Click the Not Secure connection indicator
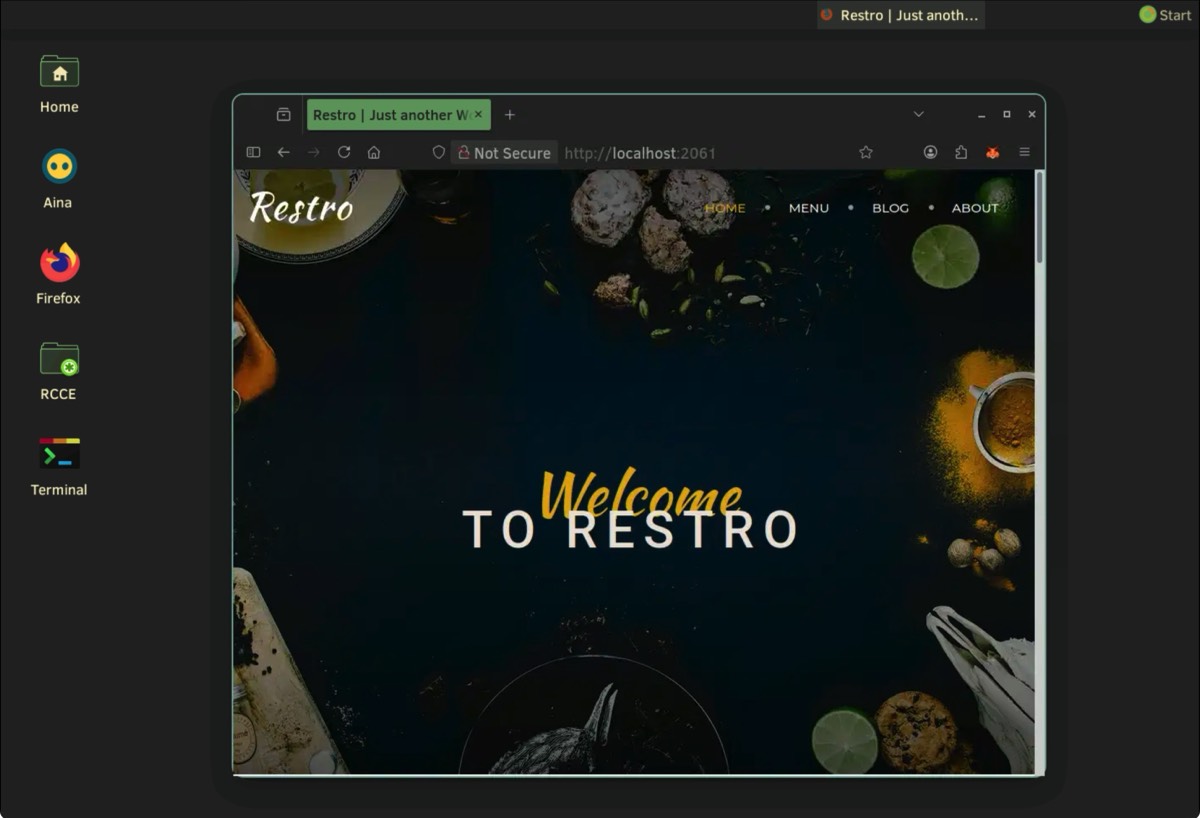The image size is (1200, 818). [x=504, y=153]
